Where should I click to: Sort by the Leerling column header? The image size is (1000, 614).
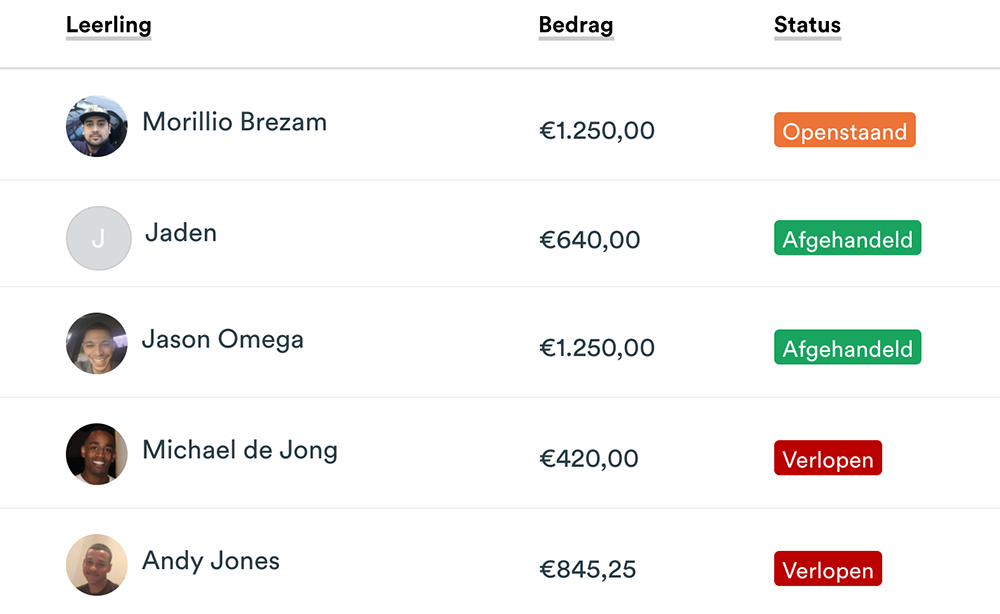tap(108, 26)
